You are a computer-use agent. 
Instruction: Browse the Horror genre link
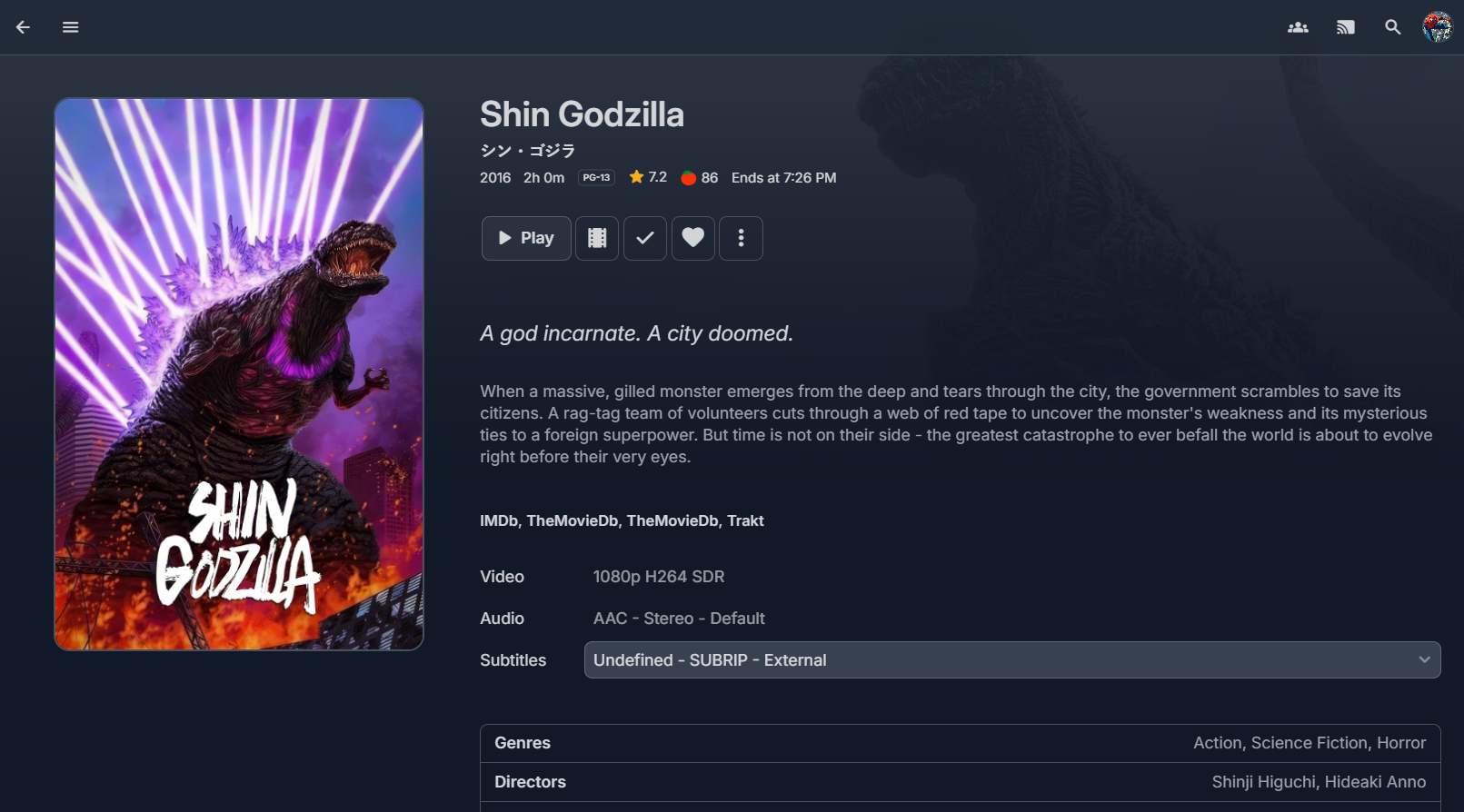click(x=1401, y=743)
